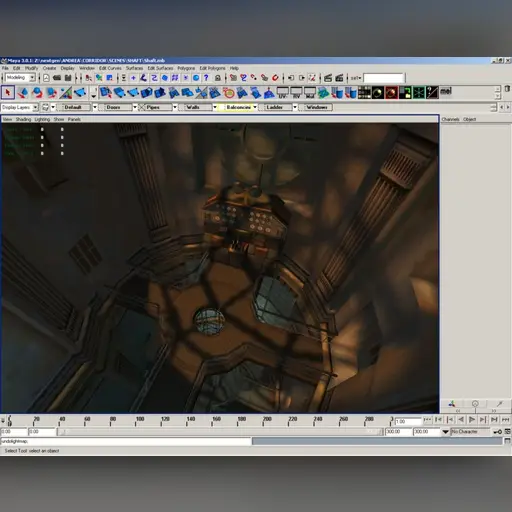Click the Play Forward button
The height and width of the screenshot is (512, 512).
pyautogui.click(x=472, y=420)
